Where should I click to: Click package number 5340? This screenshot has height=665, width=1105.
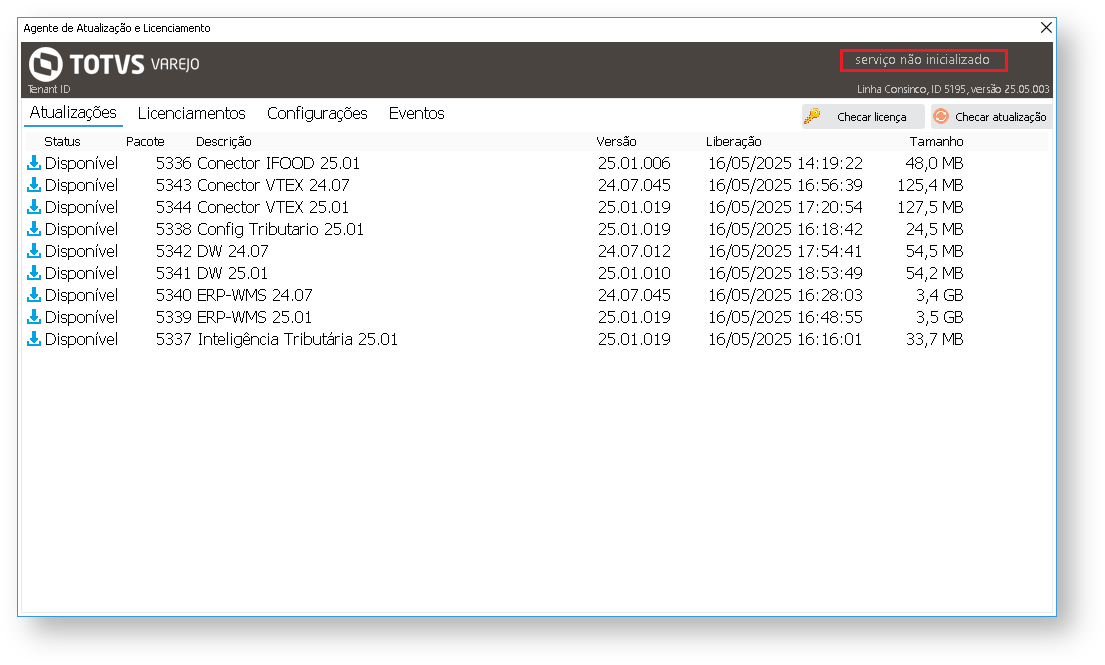[x=173, y=294]
